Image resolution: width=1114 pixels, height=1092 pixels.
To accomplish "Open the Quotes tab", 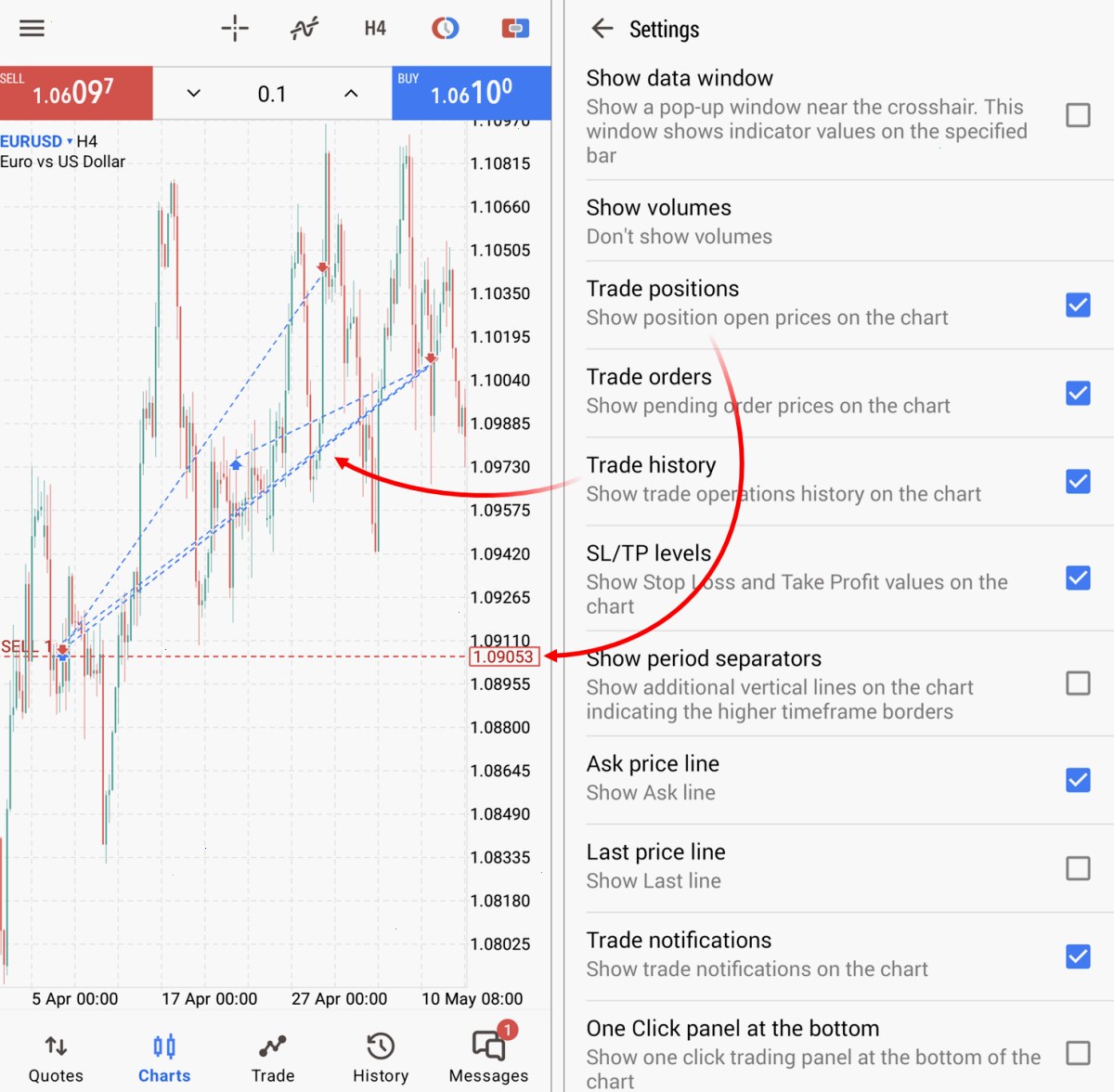I will (x=56, y=1059).
